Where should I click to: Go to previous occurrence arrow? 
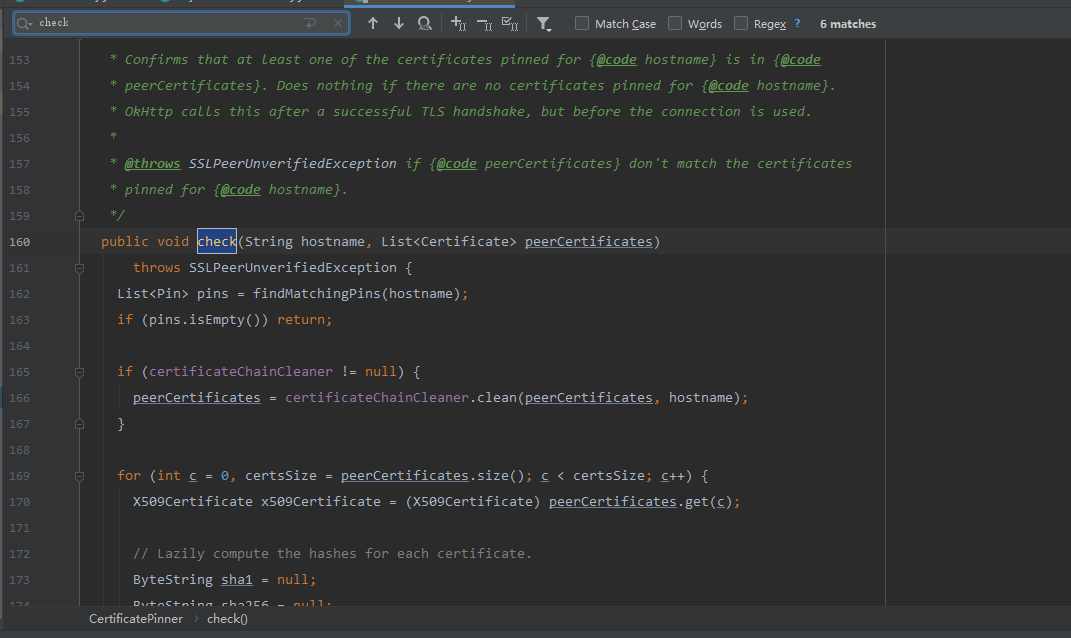click(373, 24)
